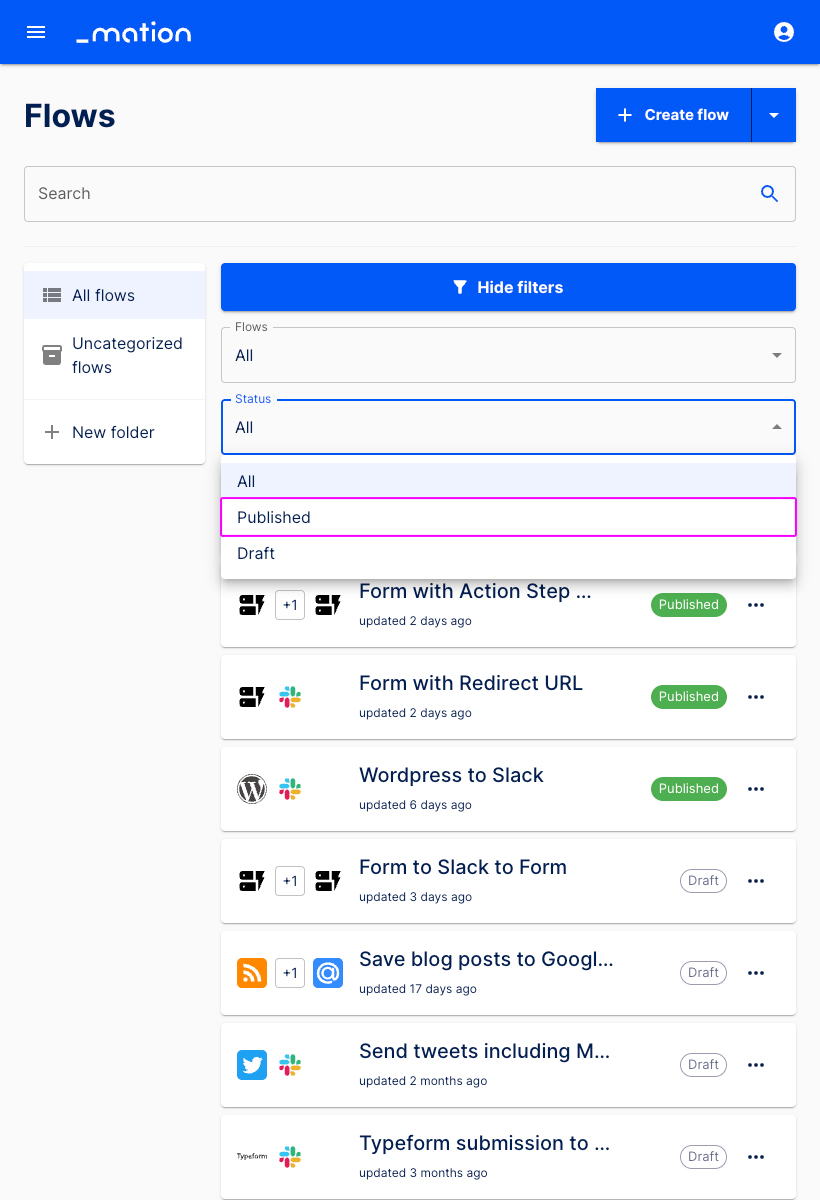Click the Twitter icon on the tweets flow
The image size is (820, 1200).
252,1065
